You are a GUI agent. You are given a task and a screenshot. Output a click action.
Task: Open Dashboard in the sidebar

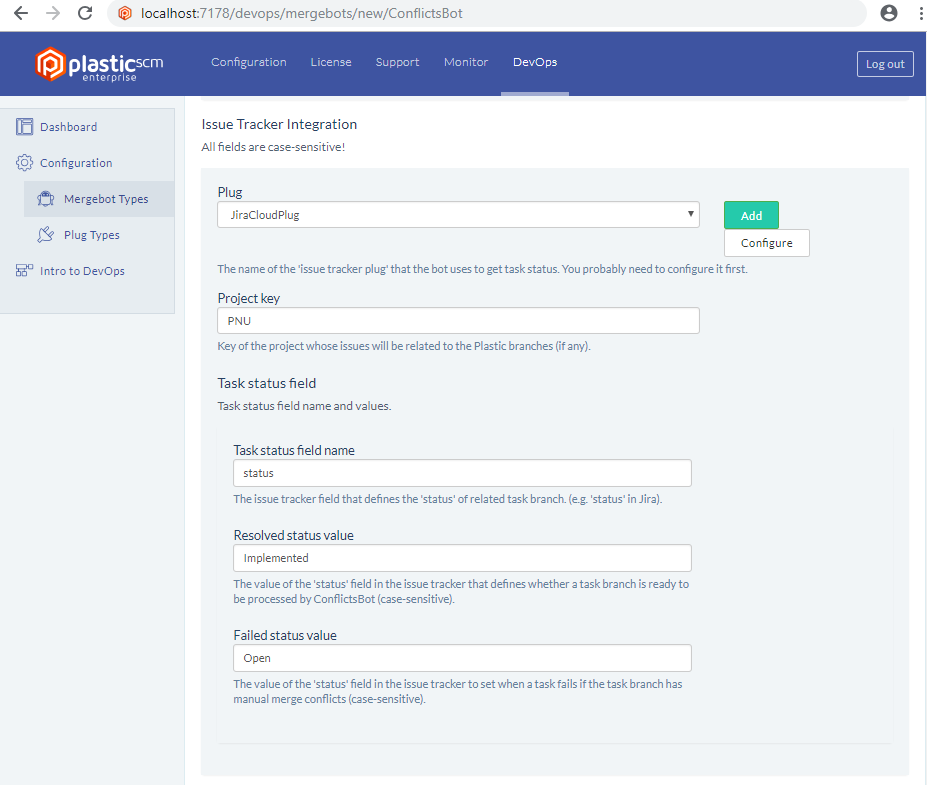coord(69,126)
